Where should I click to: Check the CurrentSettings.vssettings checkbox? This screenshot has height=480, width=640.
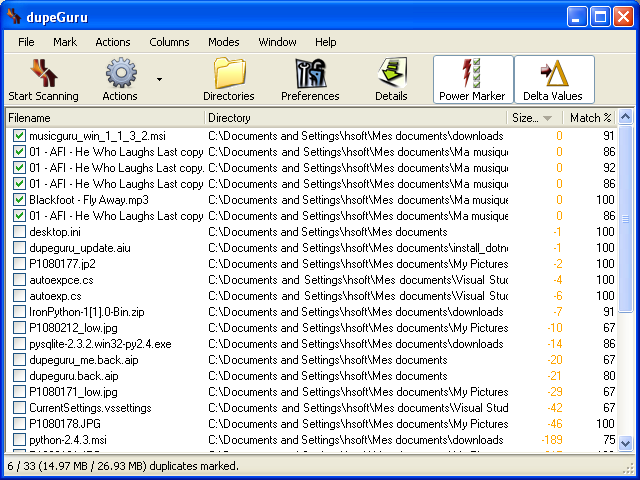coord(19,408)
